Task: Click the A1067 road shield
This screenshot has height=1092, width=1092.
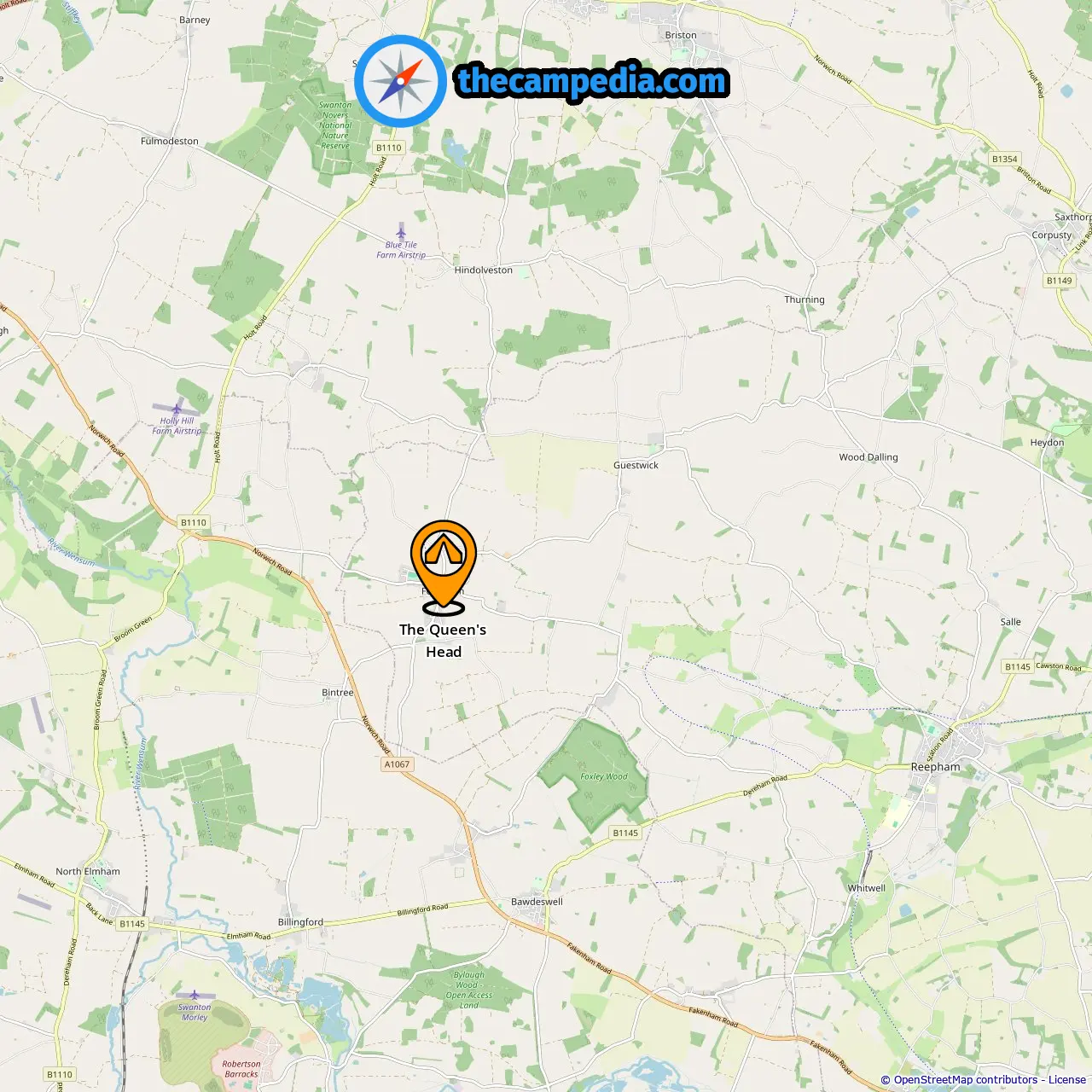Action: pos(397,764)
